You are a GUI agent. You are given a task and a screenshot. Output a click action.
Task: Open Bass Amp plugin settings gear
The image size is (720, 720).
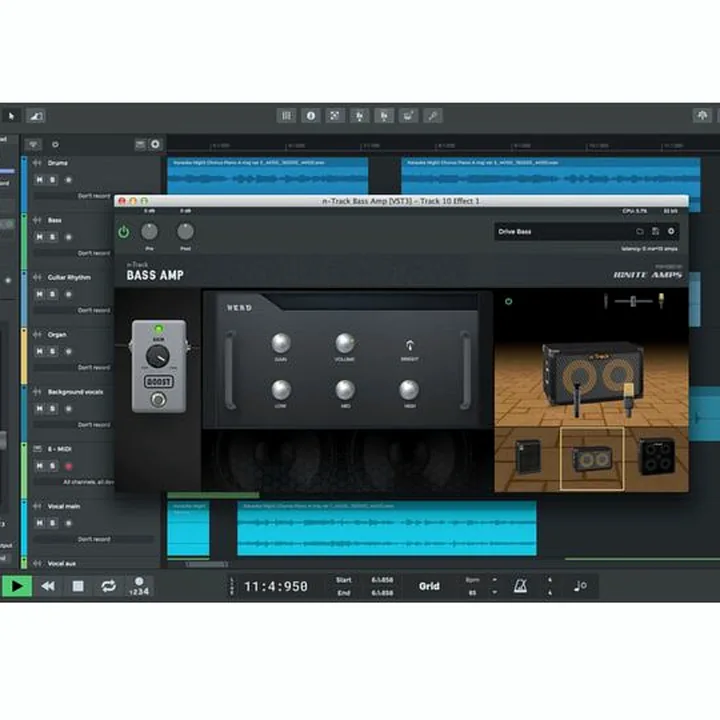(671, 231)
